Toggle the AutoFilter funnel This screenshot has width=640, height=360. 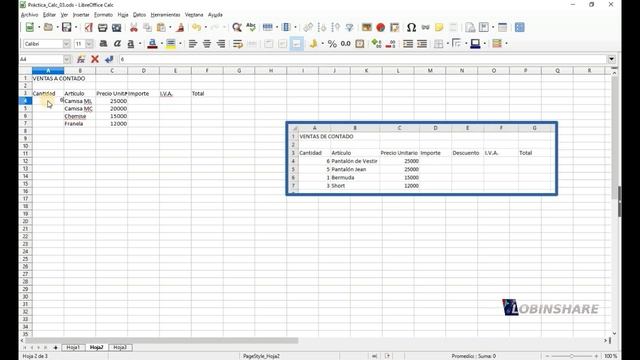pos(349,27)
